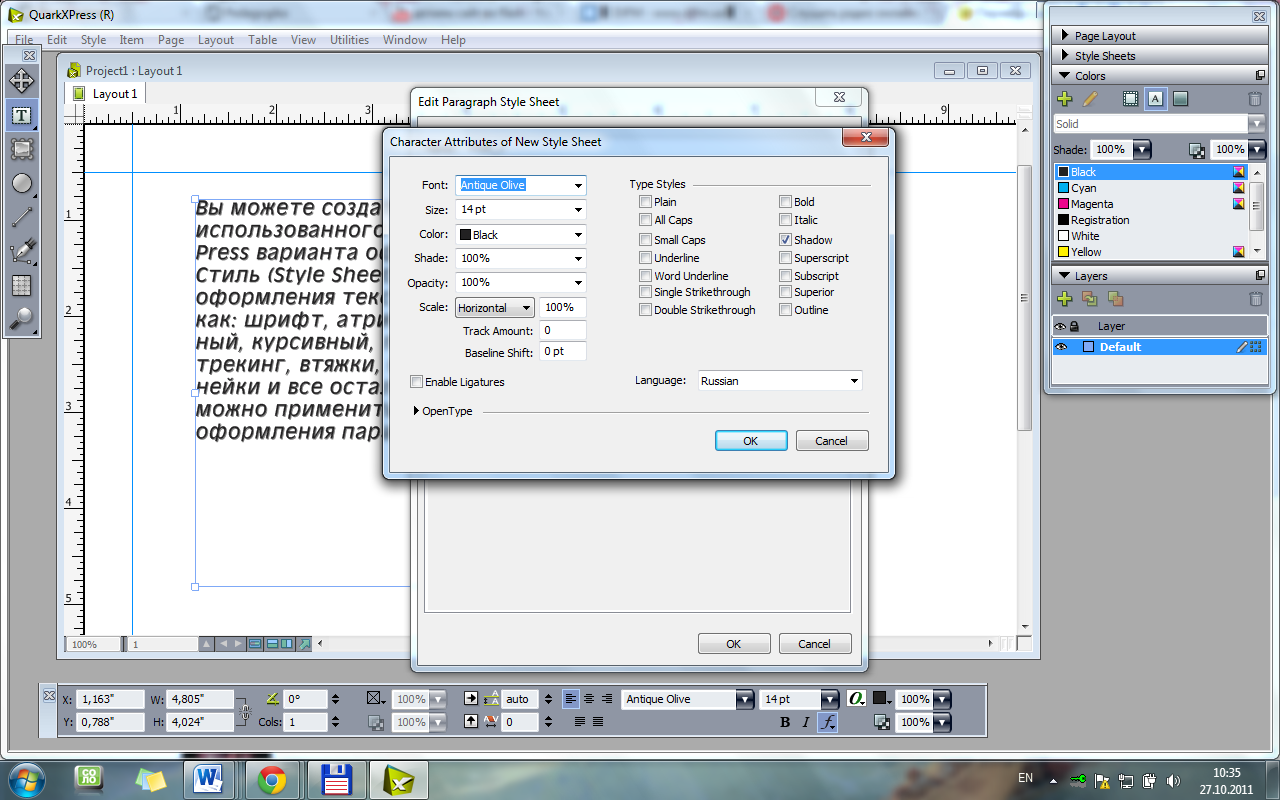Hide the Default layer via eye icon
This screenshot has width=1280, height=800.
click(x=1061, y=347)
